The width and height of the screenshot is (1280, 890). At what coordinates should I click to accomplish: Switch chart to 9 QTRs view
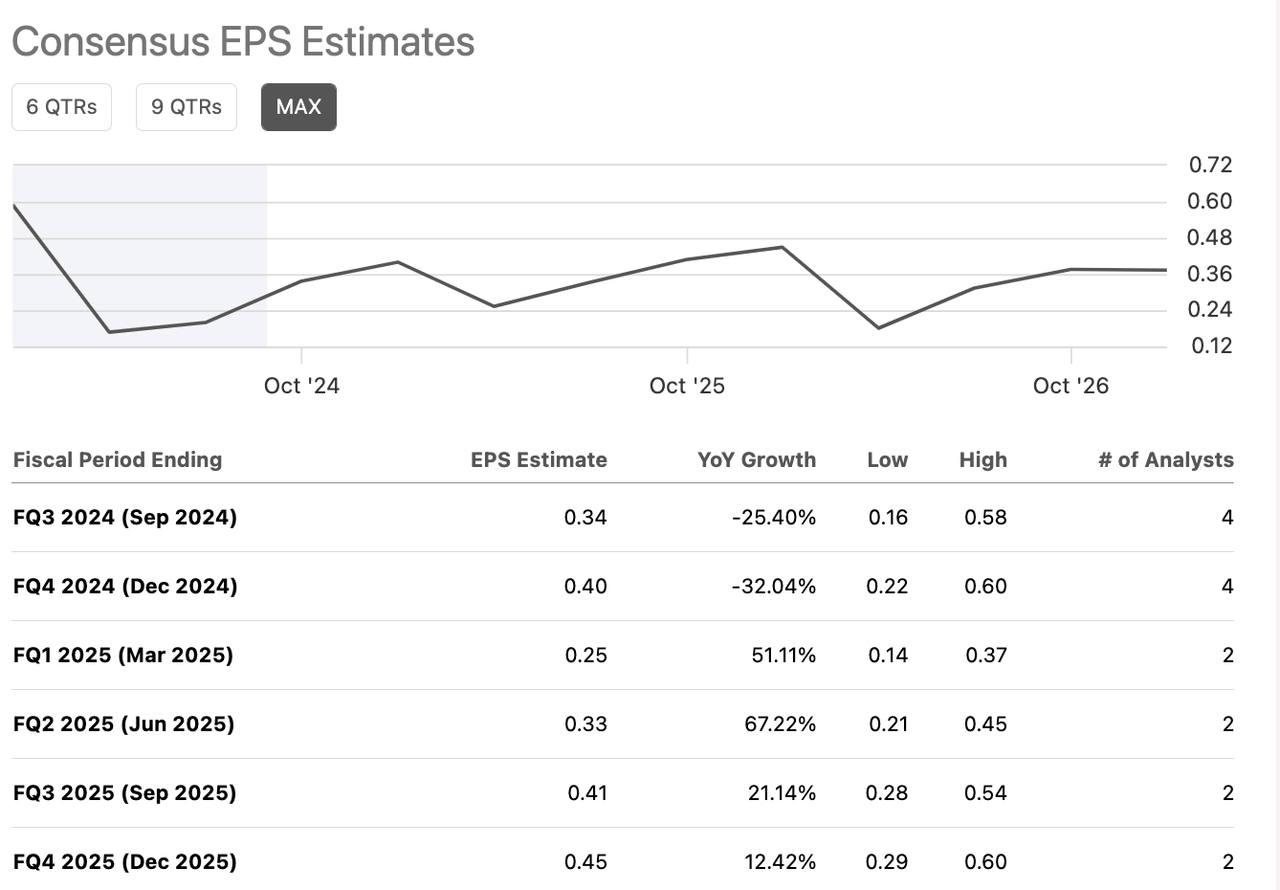click(186, 107)
